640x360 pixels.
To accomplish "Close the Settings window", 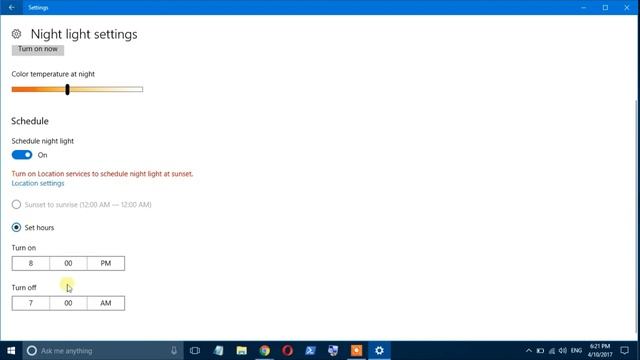I will 627,7.
